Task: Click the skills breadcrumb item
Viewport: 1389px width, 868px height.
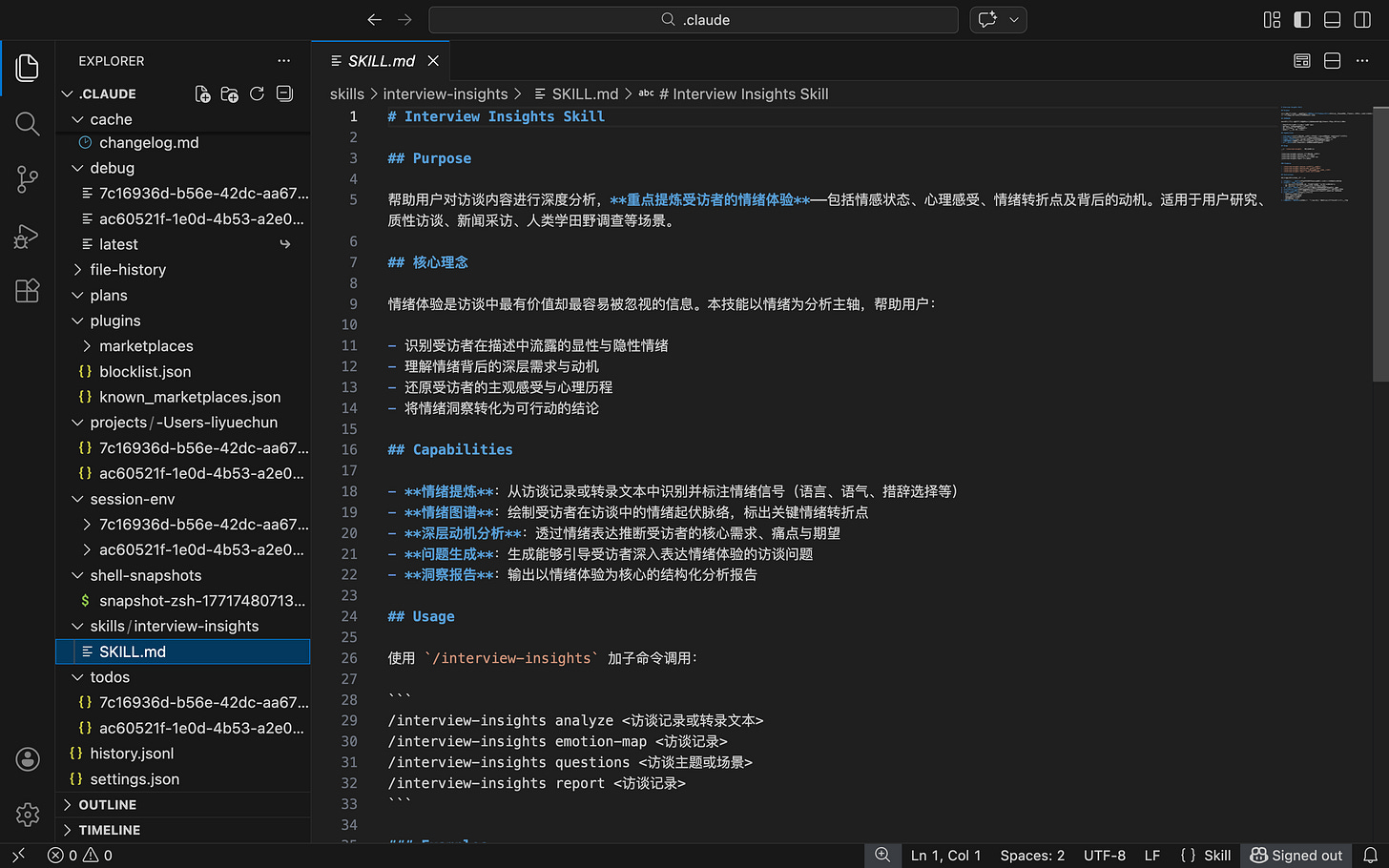Action: tap(347, 93)
